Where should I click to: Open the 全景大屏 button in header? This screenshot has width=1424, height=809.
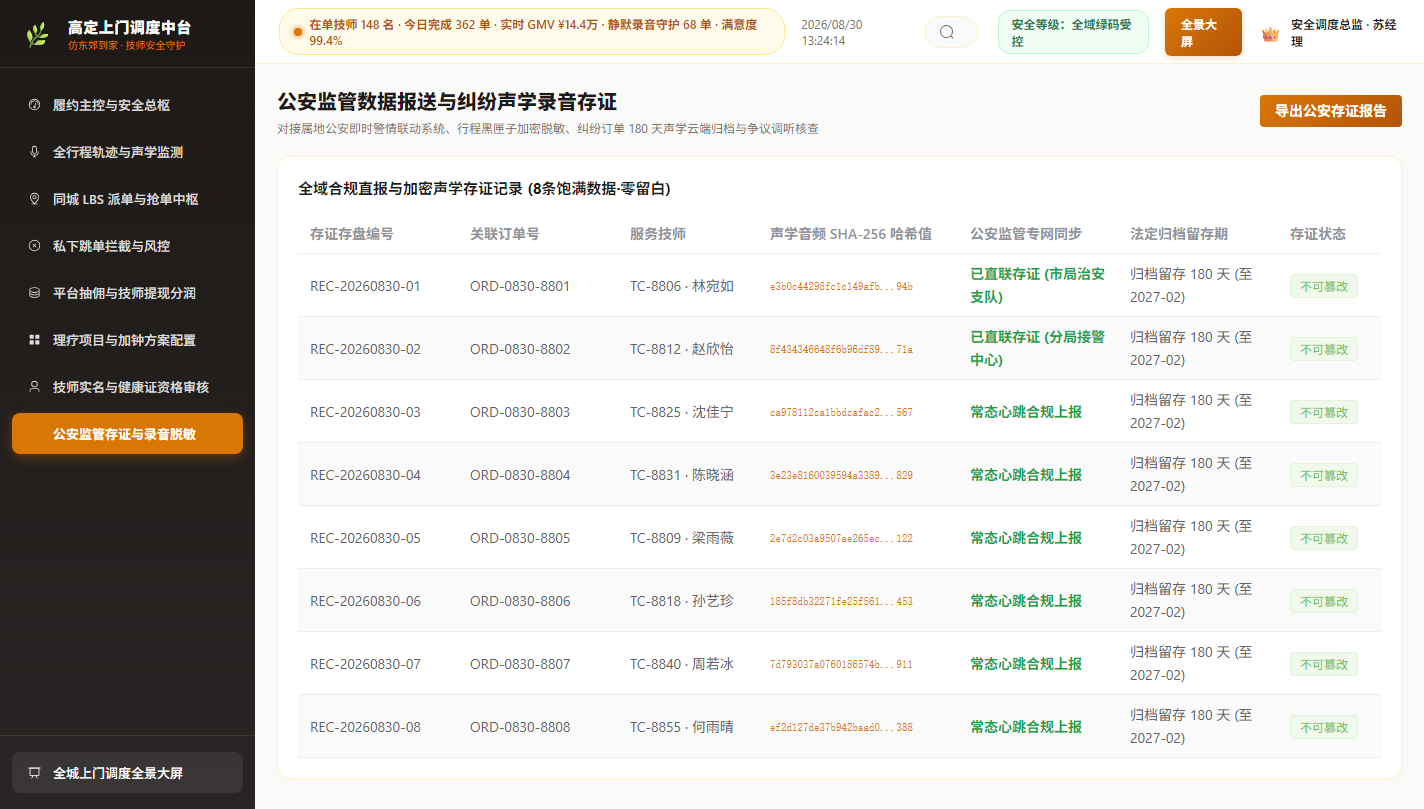(x=1203, y=32)
